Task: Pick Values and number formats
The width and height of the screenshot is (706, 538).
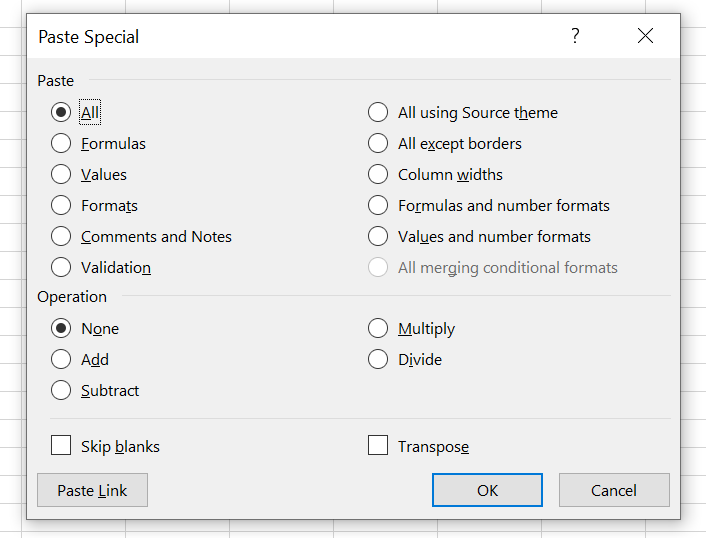Action: pos(378,237)
